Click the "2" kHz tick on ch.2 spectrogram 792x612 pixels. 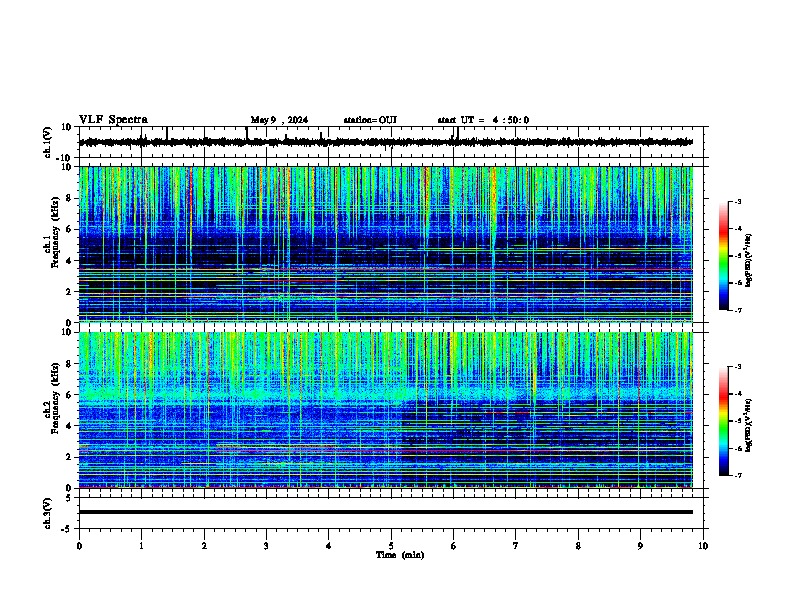pos(70,457)
